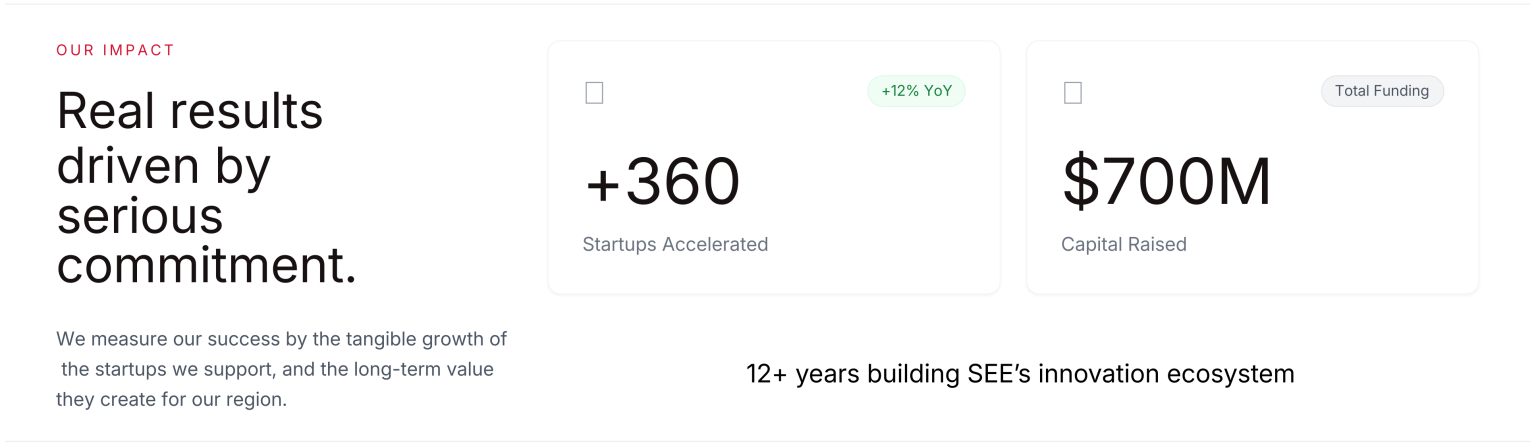Click the +360 figure
Image resolution: width=1536 pixels, height=446 pixels.
(x=662, y=183)
